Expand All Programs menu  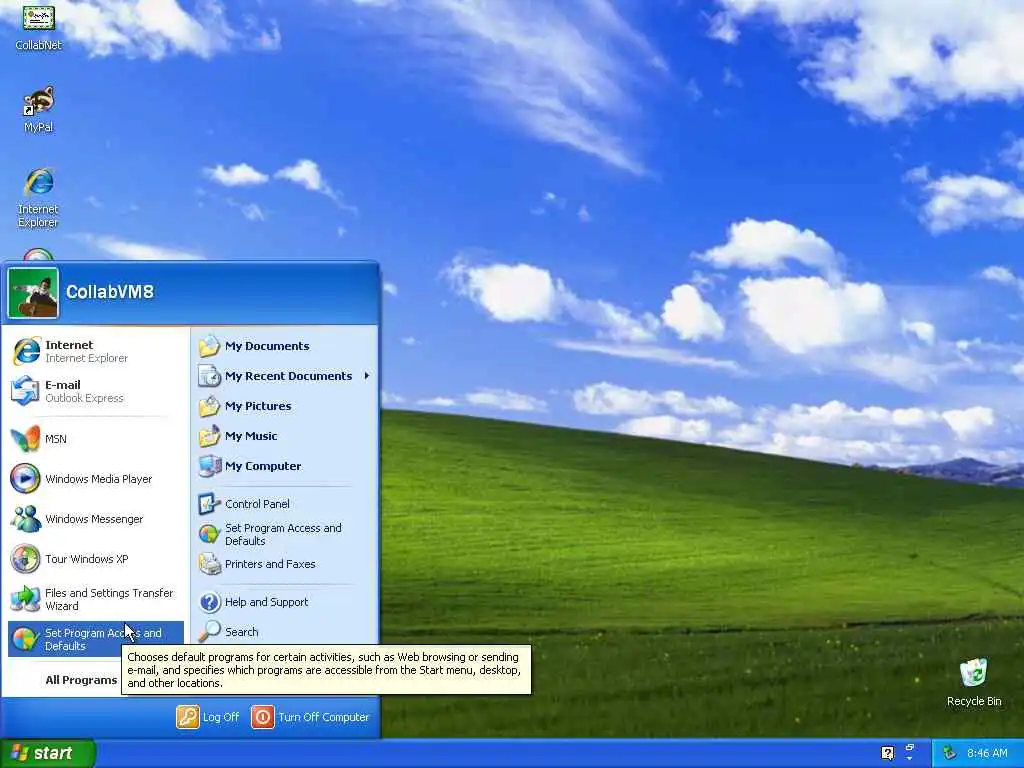point(82,680)
